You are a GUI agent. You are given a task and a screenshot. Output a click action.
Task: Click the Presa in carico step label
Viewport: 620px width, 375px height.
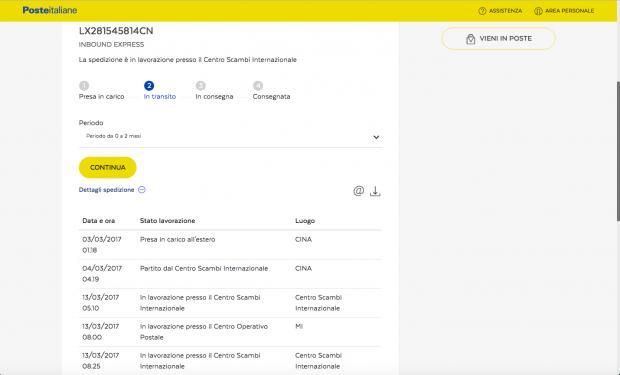coord(101,97)
